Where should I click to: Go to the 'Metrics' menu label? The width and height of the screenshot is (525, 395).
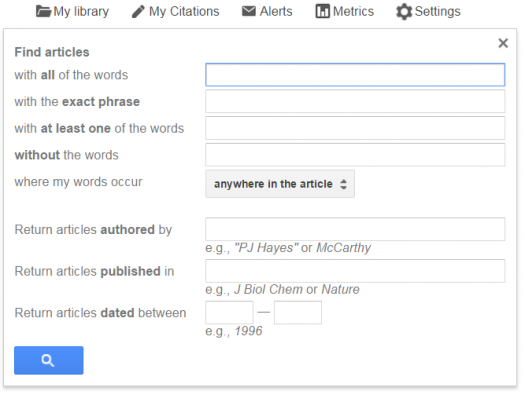coord(353,11)
